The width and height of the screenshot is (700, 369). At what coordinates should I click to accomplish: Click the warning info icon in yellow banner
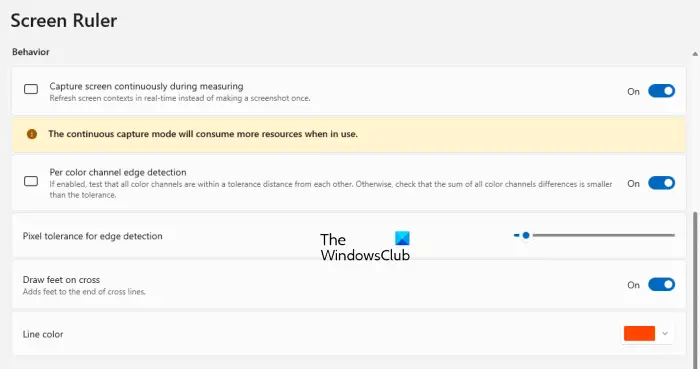point(32,134)
